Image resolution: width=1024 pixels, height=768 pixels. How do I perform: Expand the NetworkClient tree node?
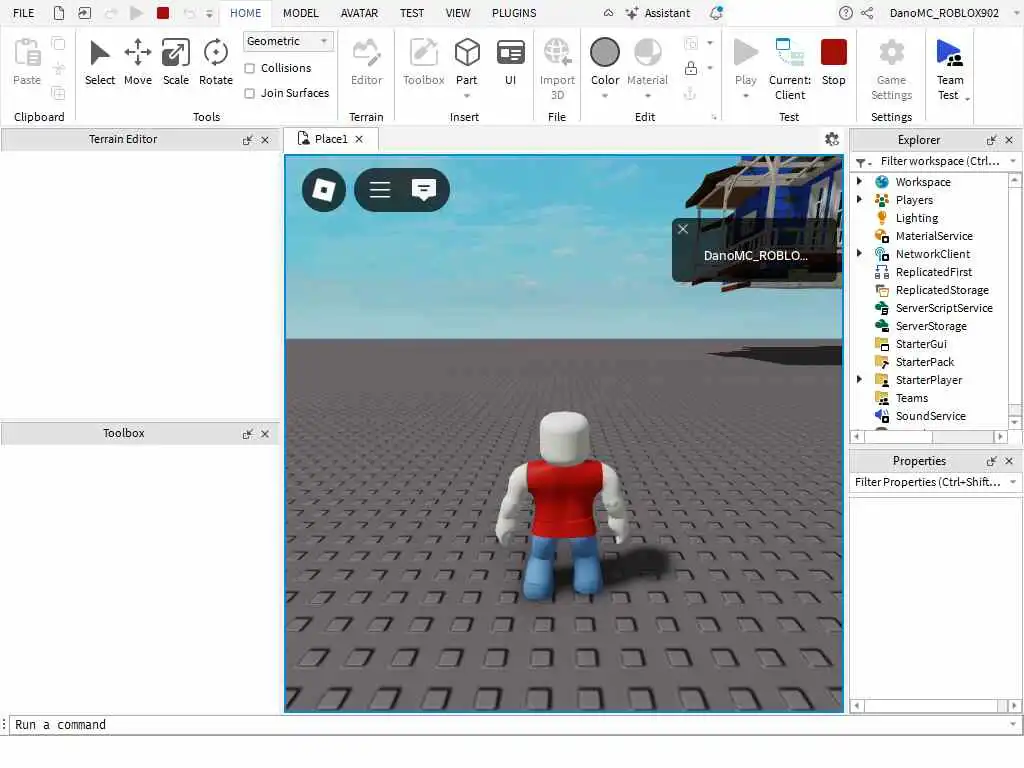(x=859, y=253)
